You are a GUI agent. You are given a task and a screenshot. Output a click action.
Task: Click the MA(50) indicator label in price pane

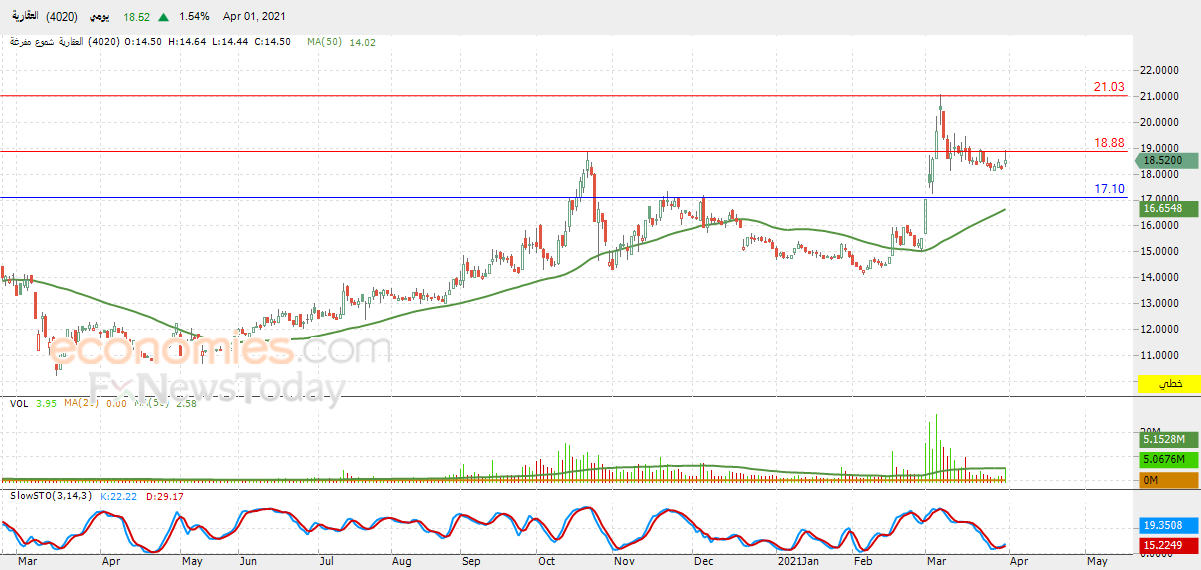click(325, 42)
